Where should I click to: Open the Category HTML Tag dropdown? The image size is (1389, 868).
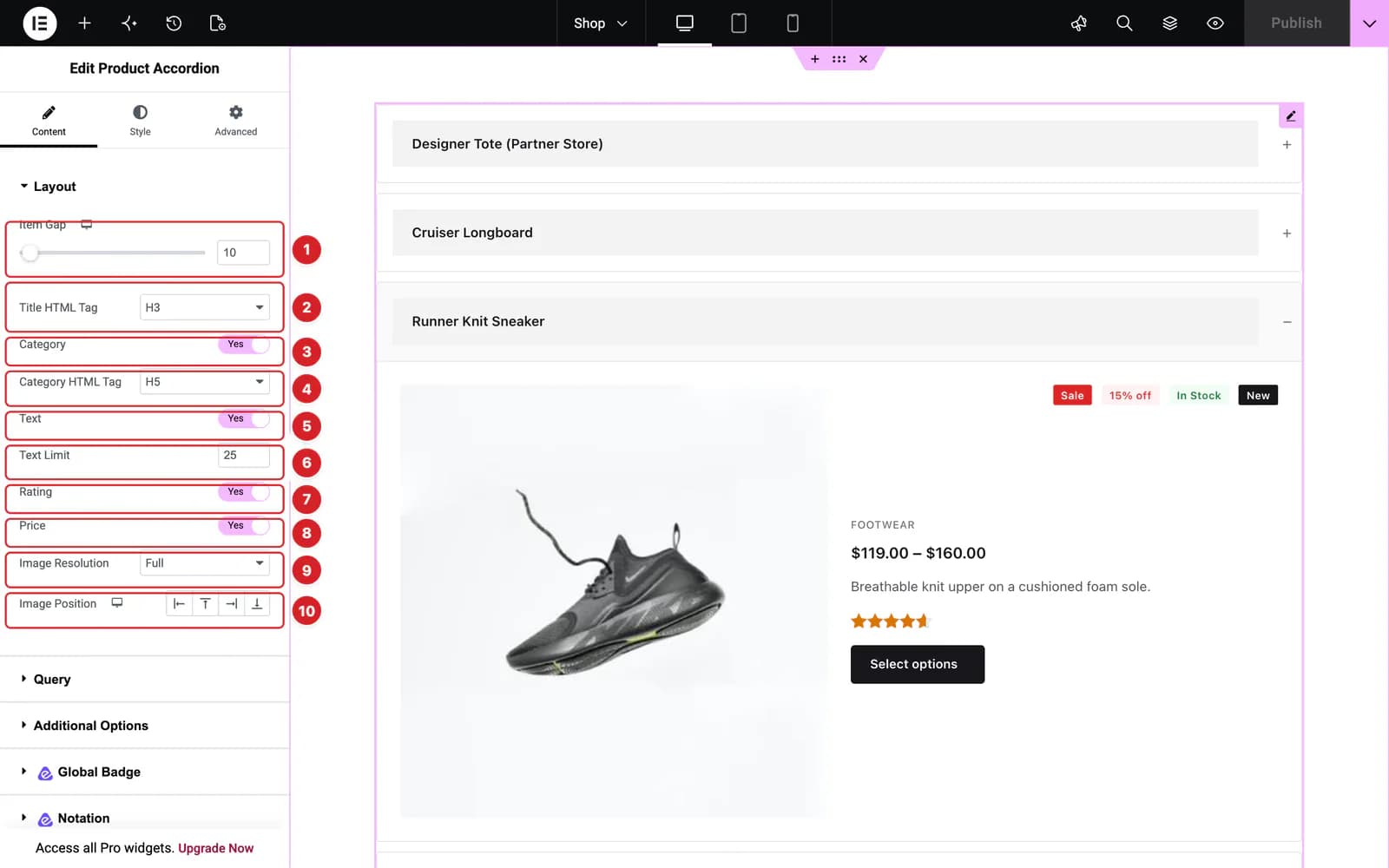(x=205, y=382)
